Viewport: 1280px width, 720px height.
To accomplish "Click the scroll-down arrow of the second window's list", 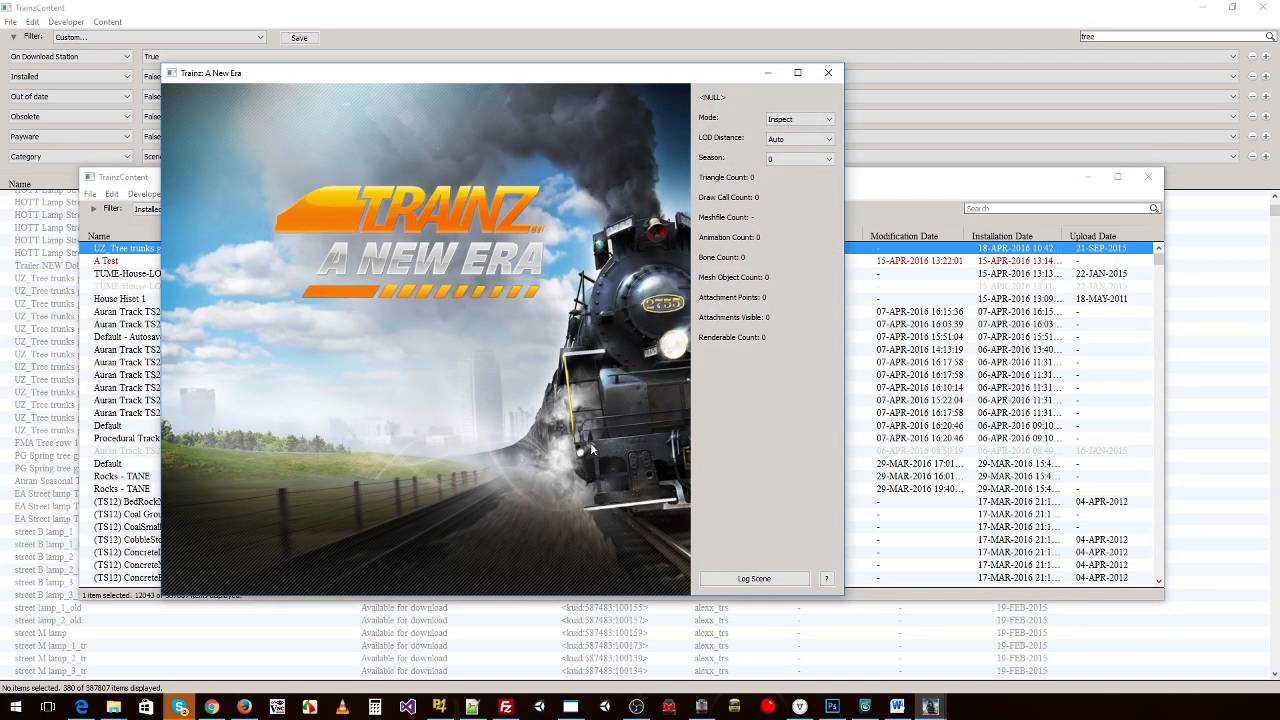I will pos(1159,581).
